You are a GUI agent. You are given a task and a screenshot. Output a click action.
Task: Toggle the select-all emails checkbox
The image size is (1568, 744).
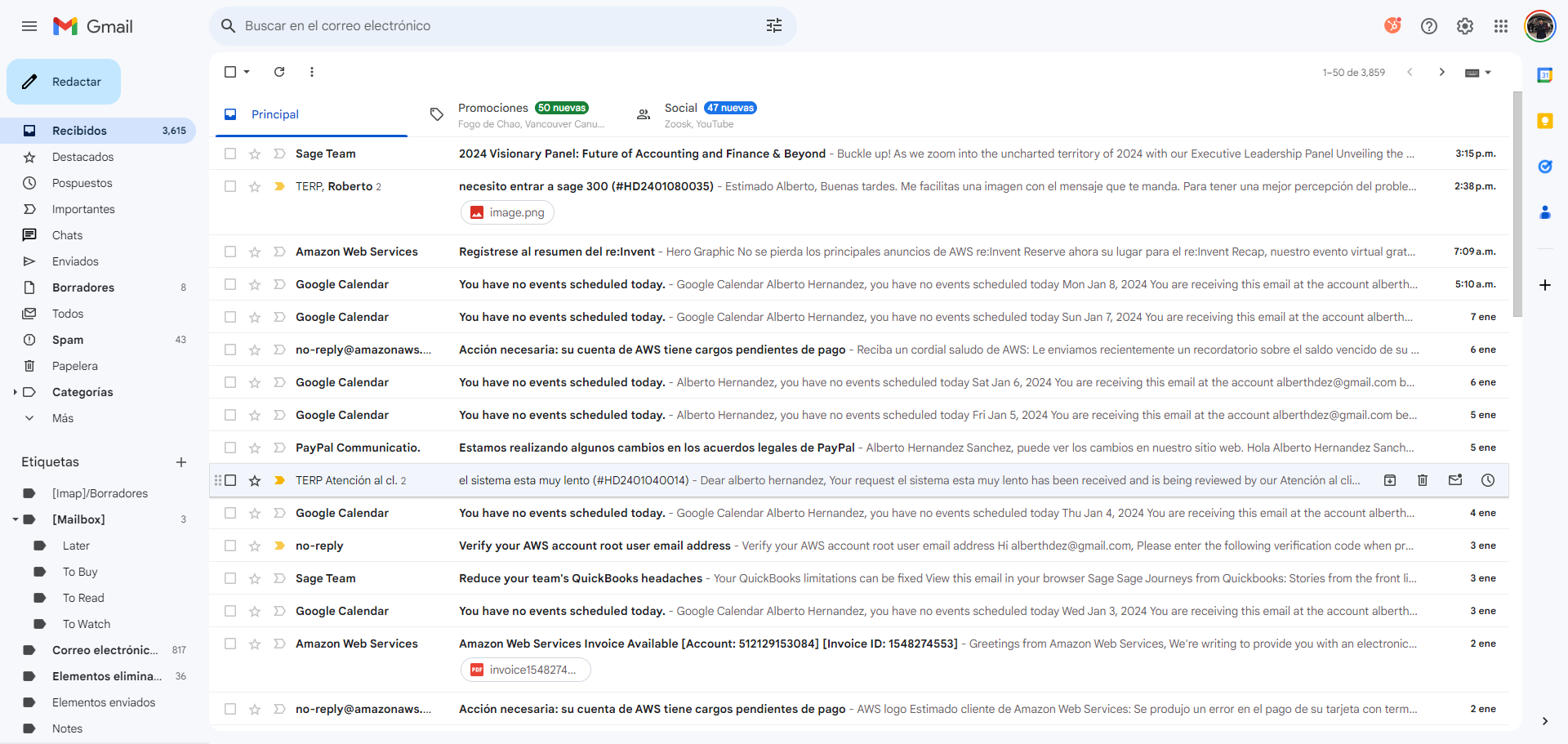[230, 72]
